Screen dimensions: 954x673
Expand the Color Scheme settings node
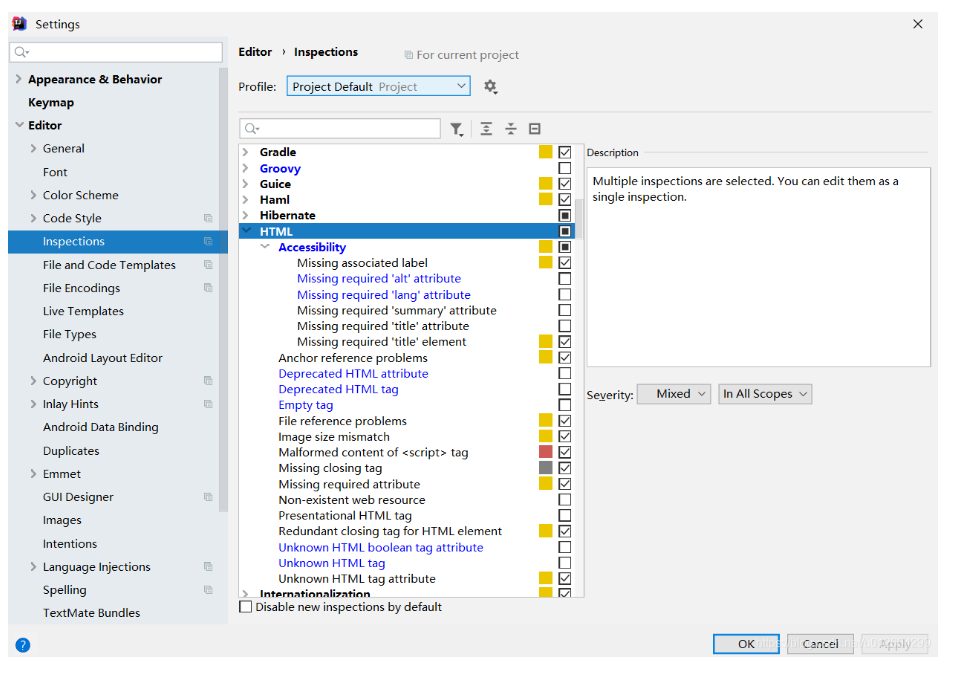pyautogui.click(x=33, y=195)
